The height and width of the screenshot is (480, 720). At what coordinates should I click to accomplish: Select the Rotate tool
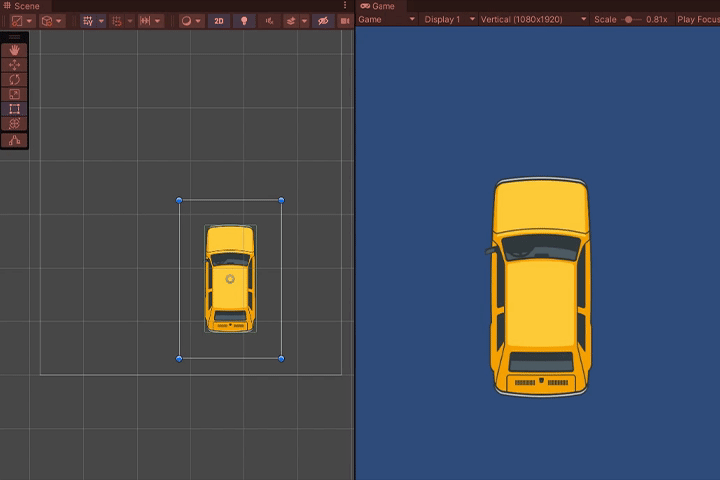click(x=14, y=79)
